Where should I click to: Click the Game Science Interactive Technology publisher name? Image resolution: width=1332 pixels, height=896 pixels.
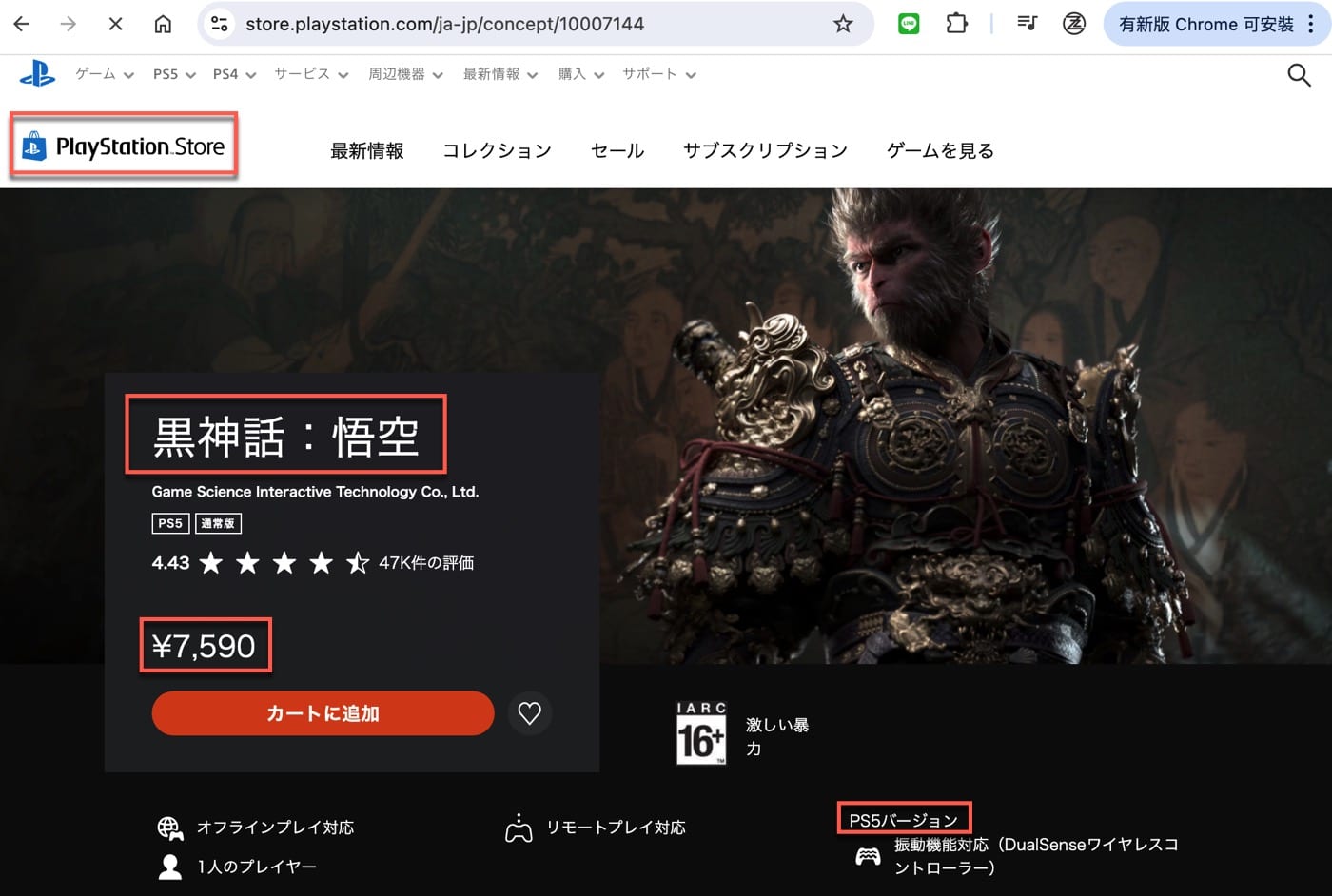tap(315, 492)
